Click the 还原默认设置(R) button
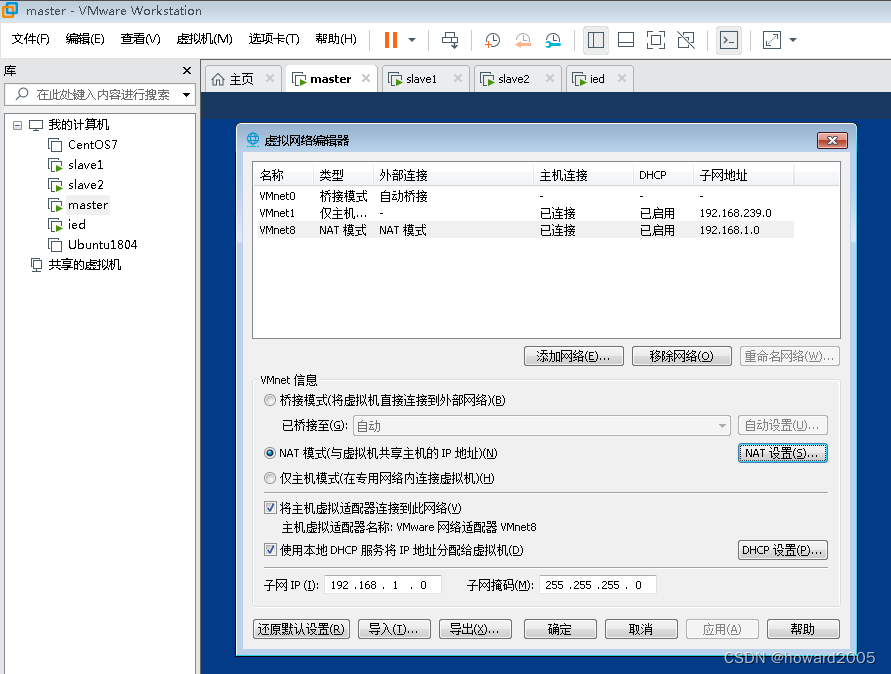 301,629
